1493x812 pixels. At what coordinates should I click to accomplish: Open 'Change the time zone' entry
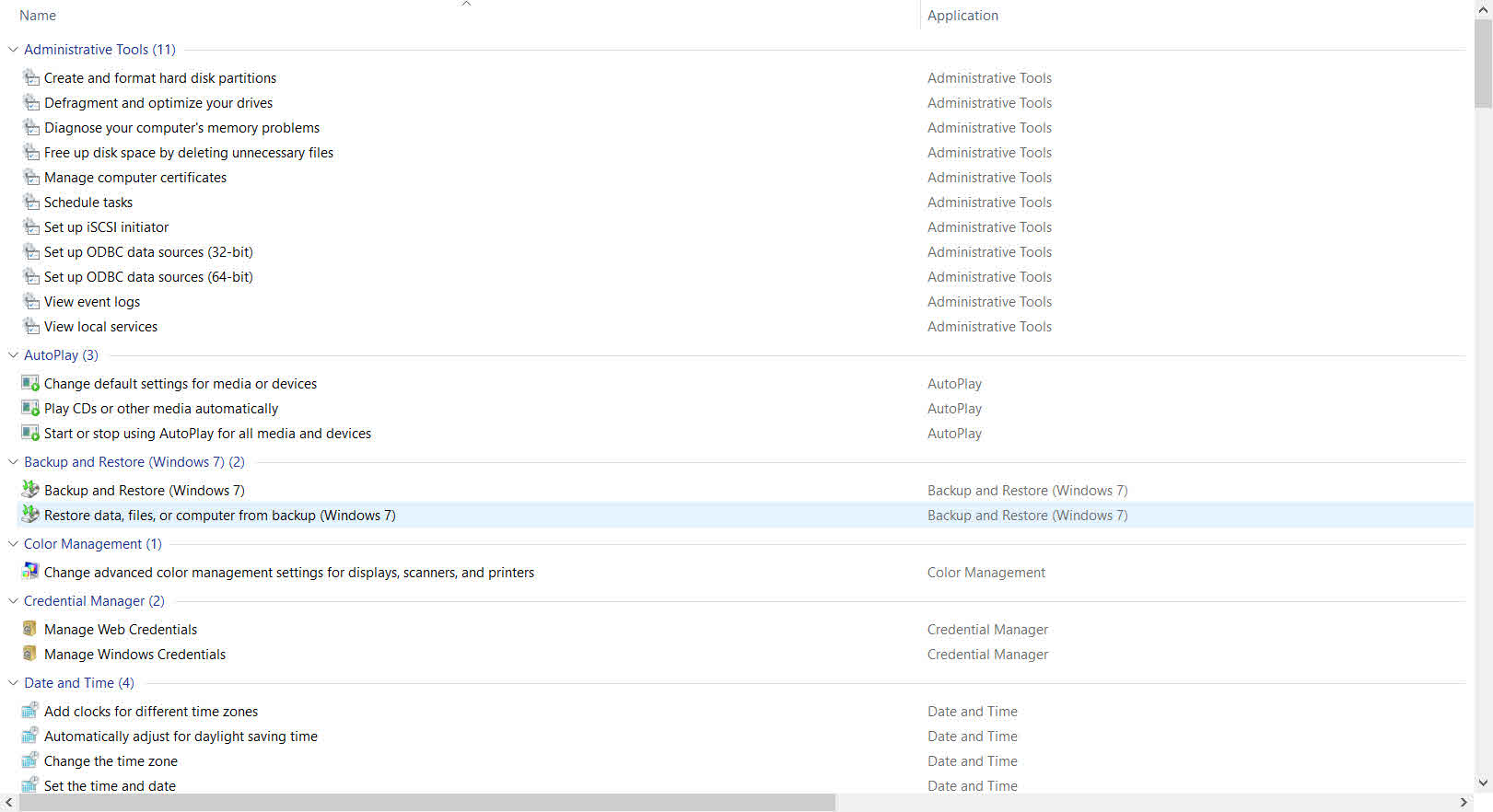(111, 761)
